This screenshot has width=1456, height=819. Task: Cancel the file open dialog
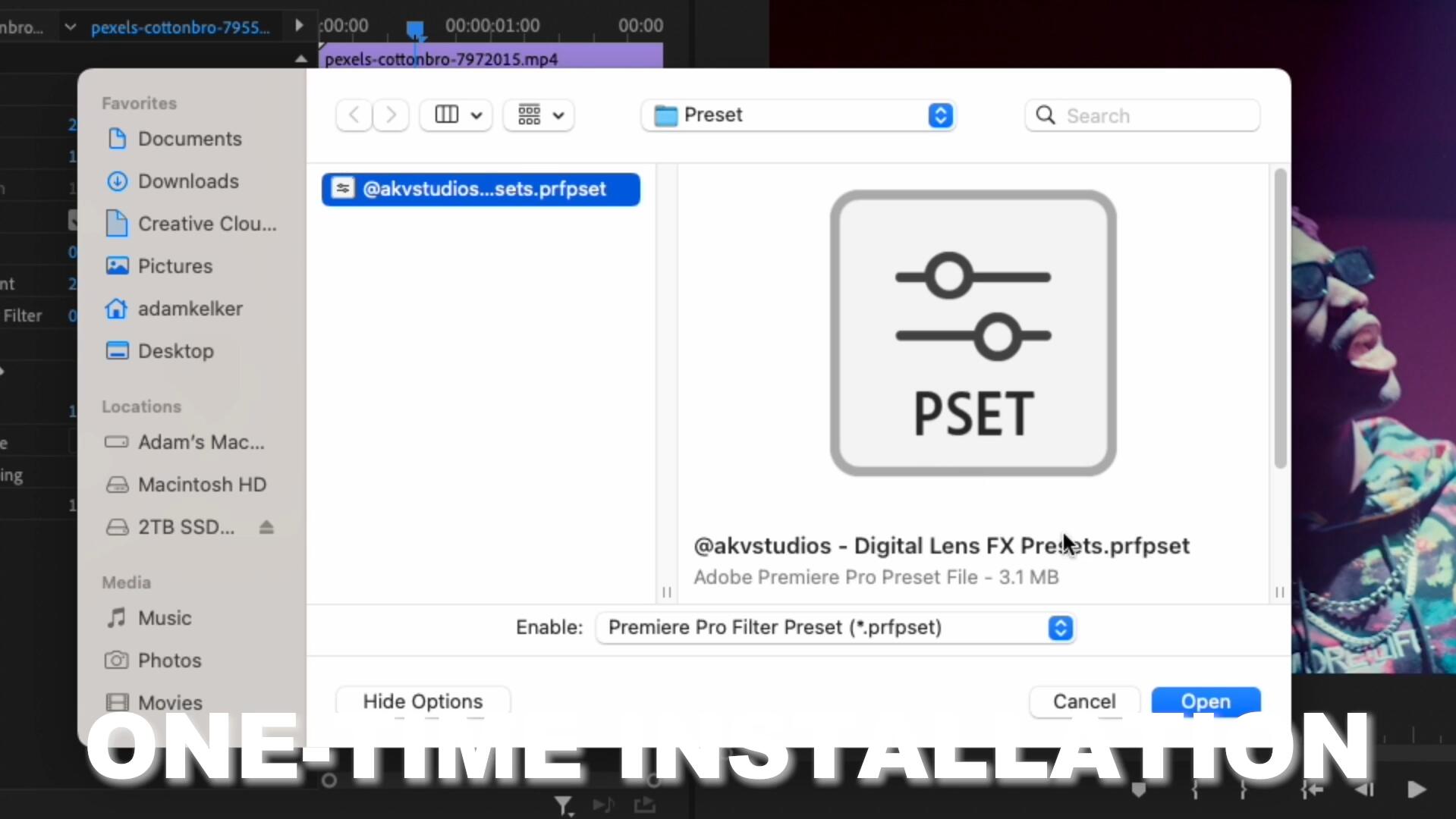1084,701
